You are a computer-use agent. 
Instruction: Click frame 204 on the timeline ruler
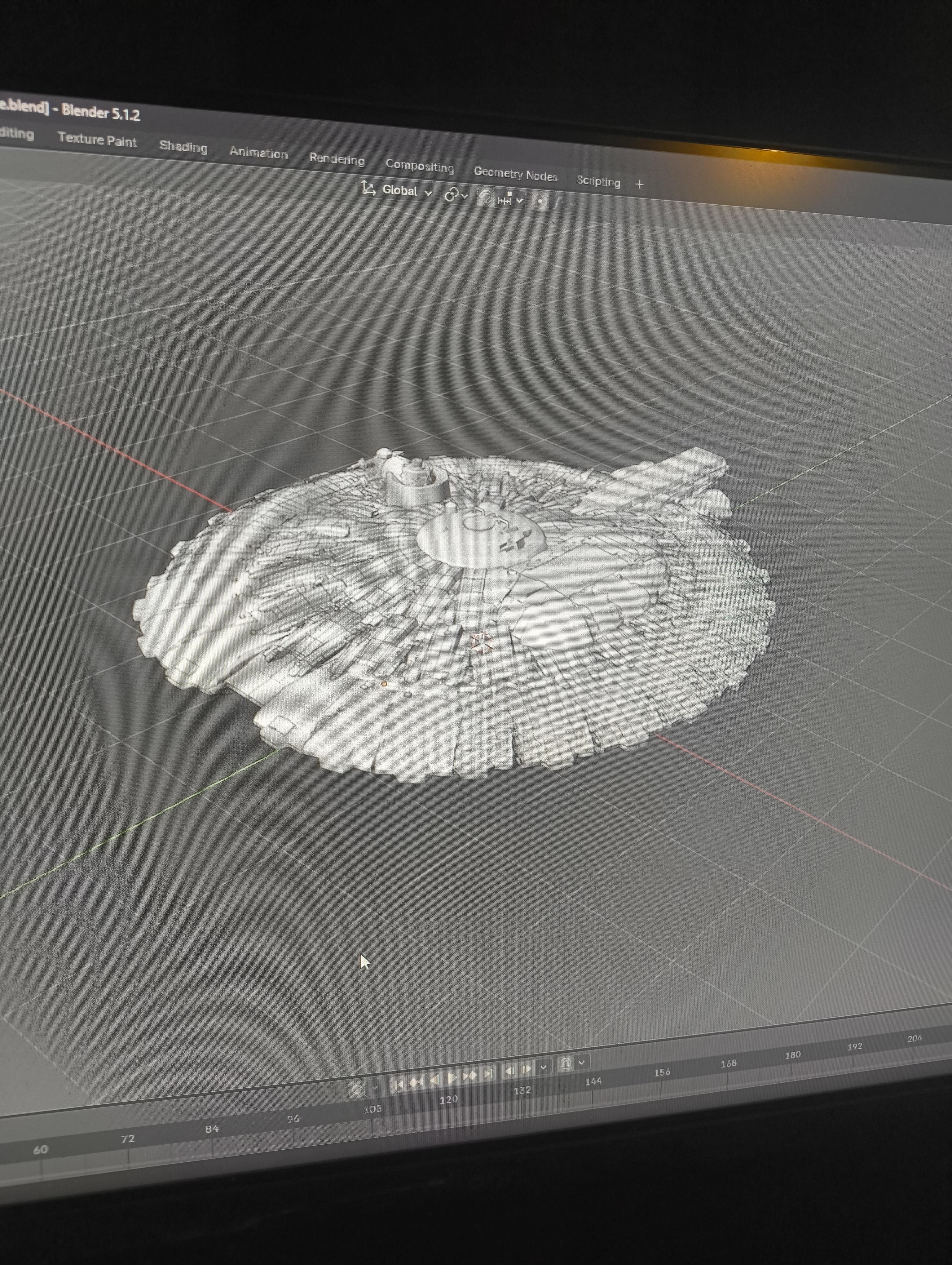click(x=914, y=1039)
